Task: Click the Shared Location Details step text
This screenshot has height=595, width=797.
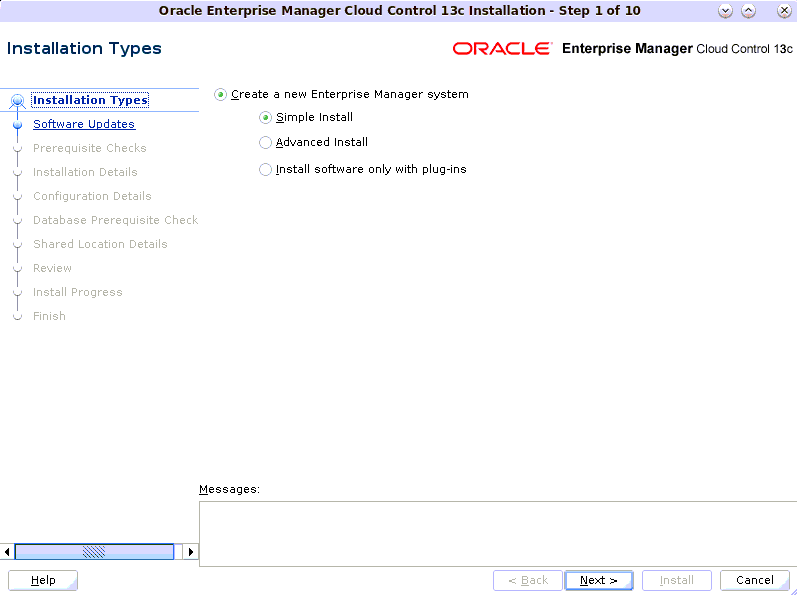Action: pyautogui.click(x=100, y=244)
